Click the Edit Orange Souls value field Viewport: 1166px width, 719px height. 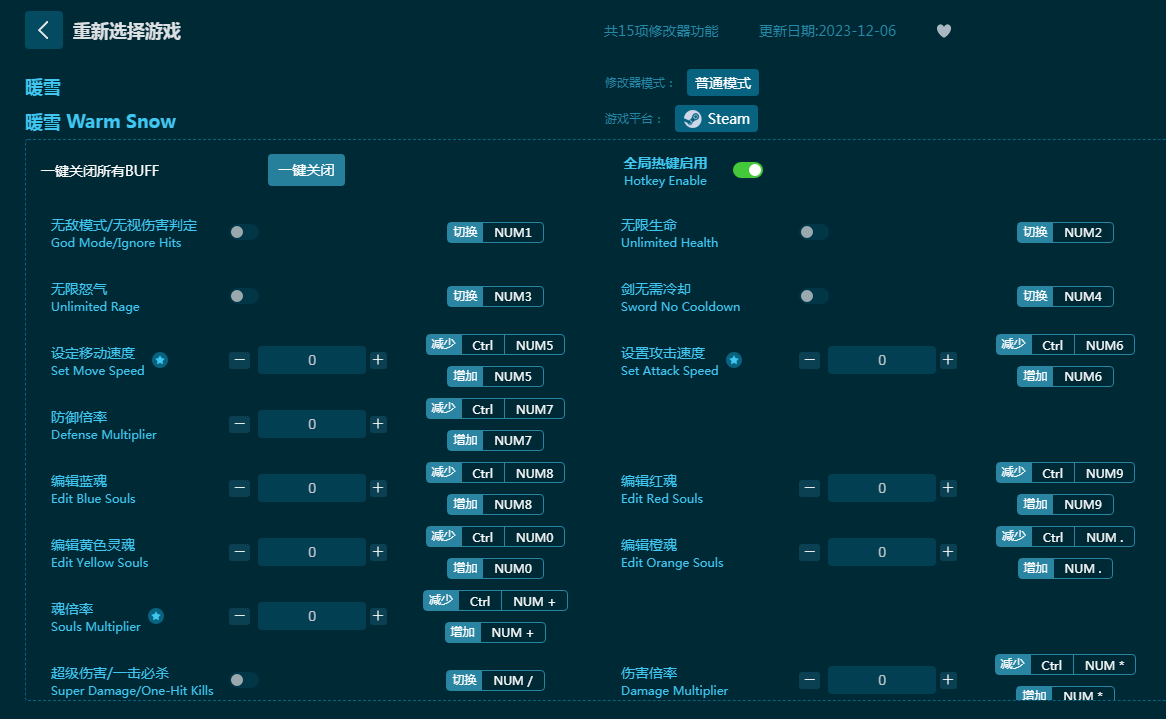[x=882, y=552]
